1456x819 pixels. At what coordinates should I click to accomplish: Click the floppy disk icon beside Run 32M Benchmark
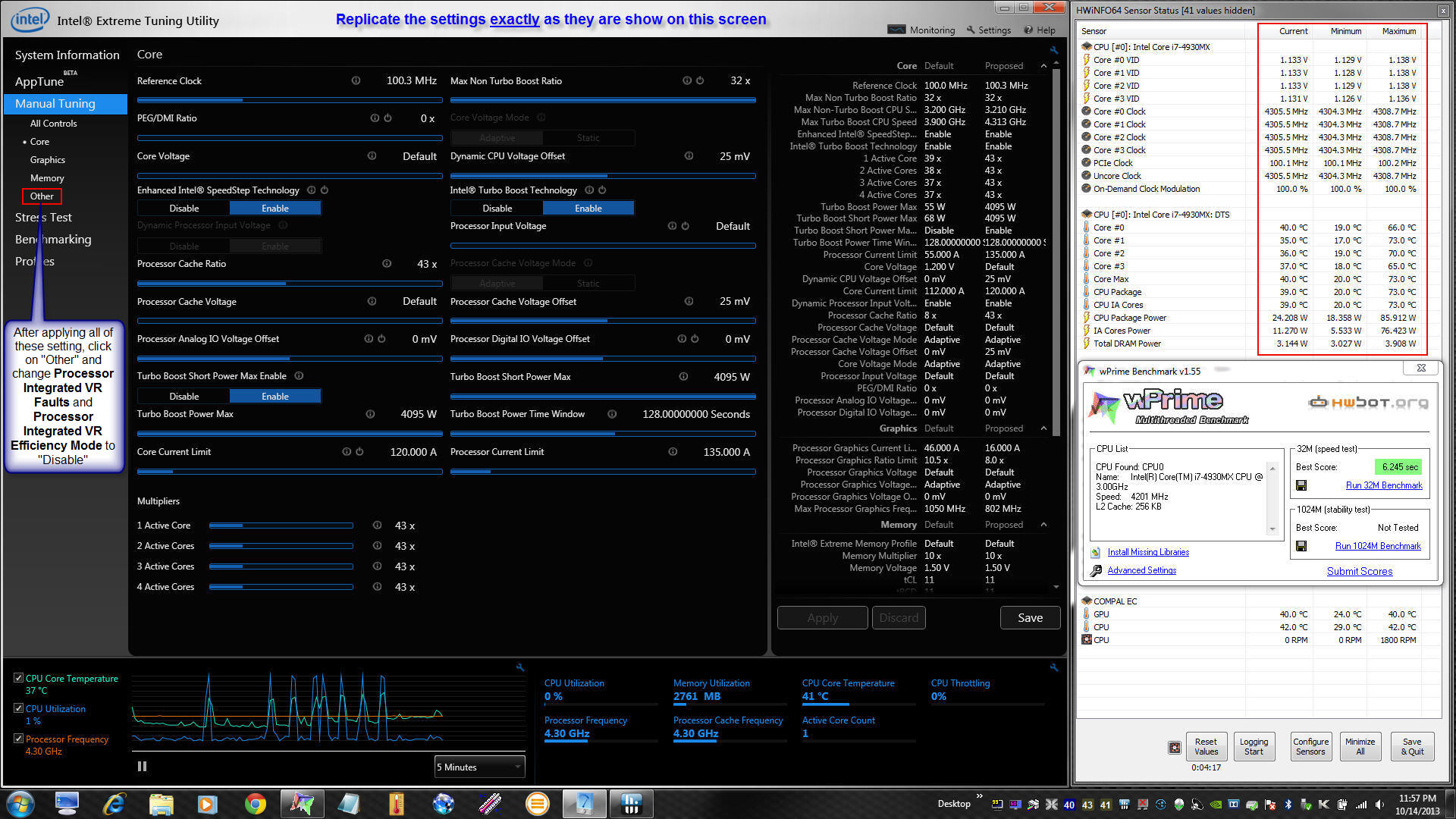(1301, 485)
